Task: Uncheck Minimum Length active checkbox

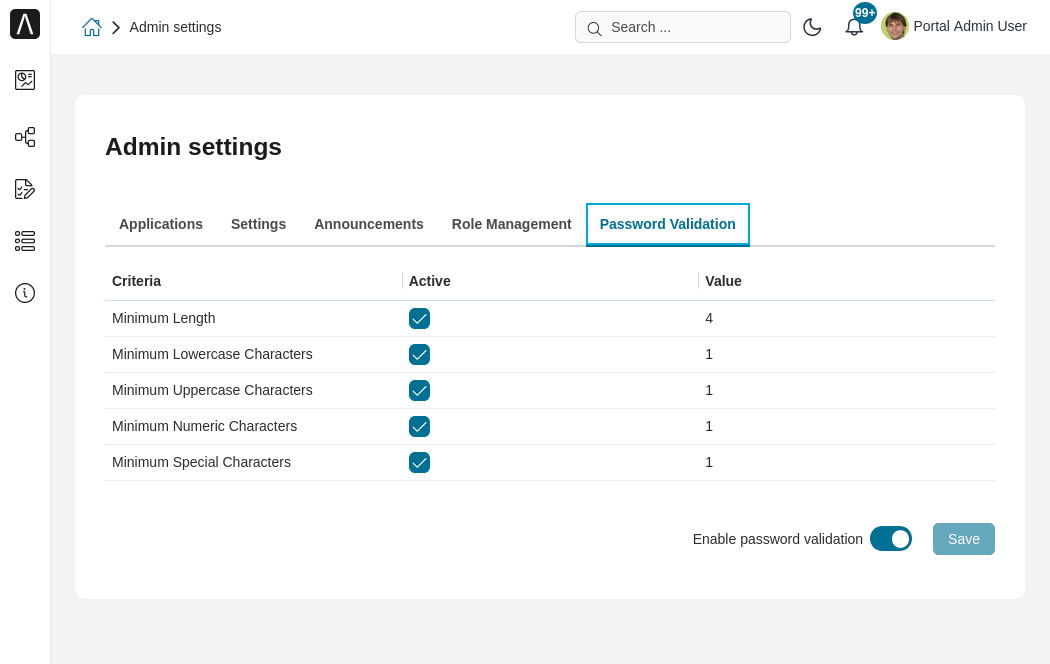Action: coord(419,319)
